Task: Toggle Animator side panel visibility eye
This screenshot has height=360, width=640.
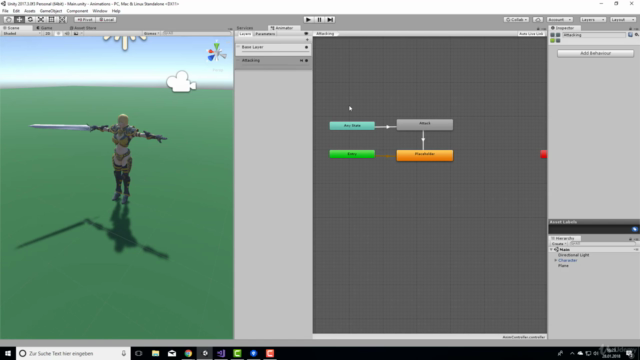Action: coord(306,34)
